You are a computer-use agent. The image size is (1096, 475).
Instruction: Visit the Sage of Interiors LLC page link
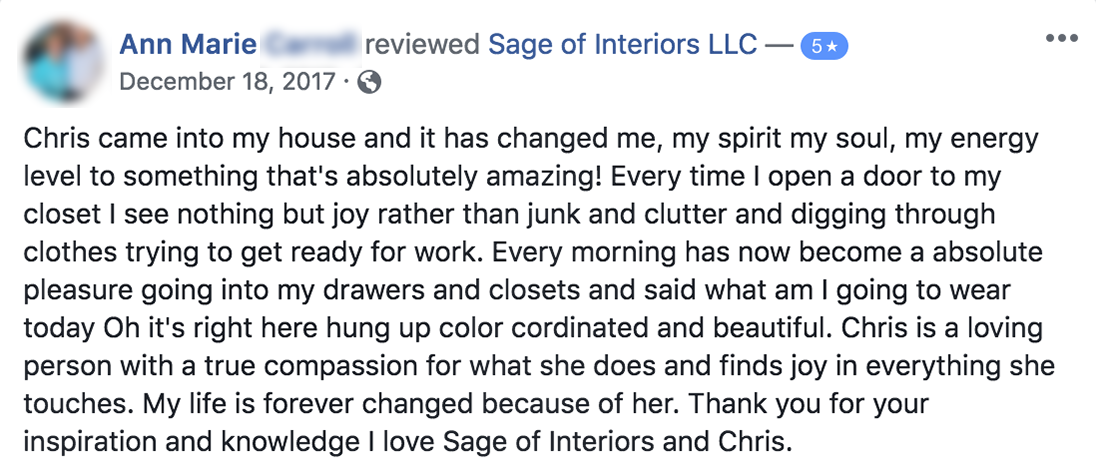(622, 45)
